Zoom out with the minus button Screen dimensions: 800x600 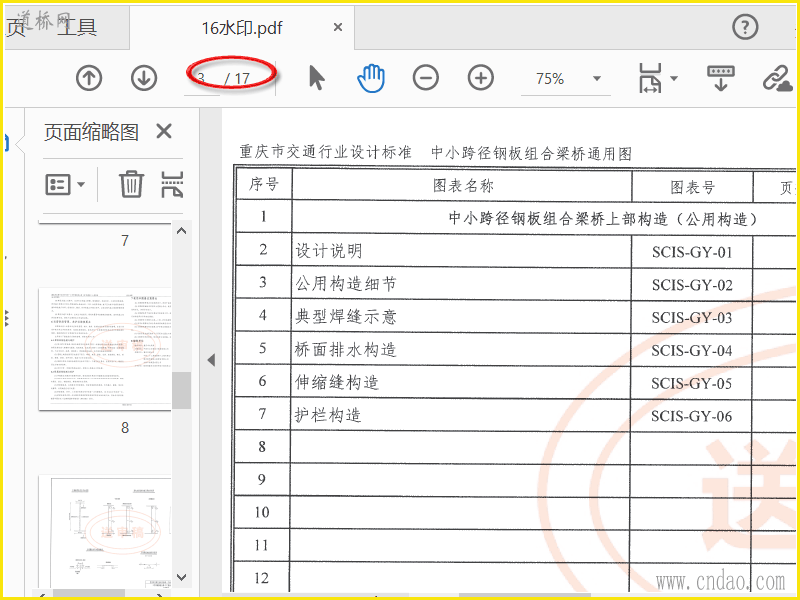[x=426, y=78]
